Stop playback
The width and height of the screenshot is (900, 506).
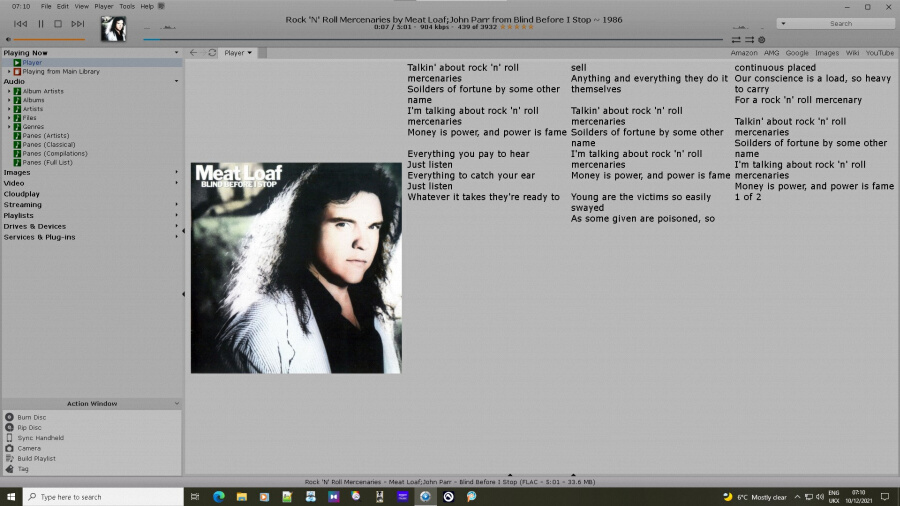click(58, 24)
